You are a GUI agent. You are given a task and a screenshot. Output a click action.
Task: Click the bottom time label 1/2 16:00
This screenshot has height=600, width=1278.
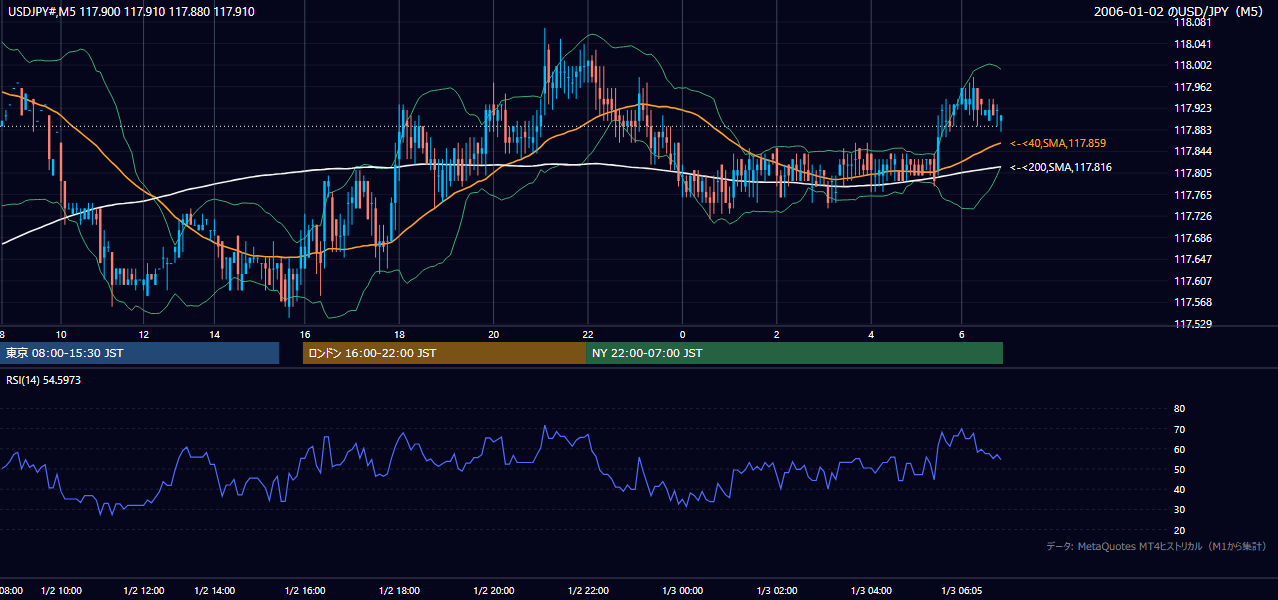(305, 591)
